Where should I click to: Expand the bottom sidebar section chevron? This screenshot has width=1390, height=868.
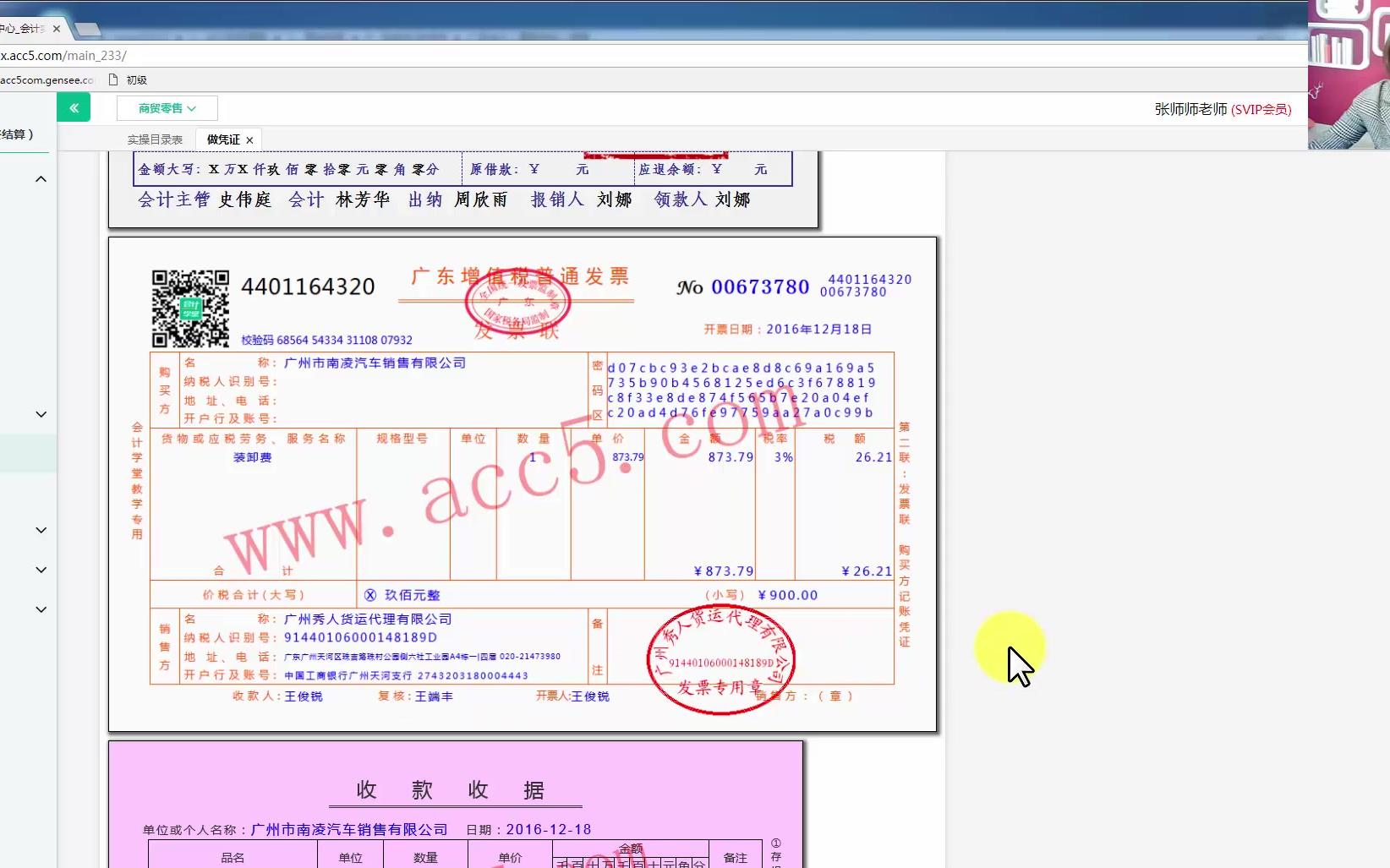click(x=41, y=609)
